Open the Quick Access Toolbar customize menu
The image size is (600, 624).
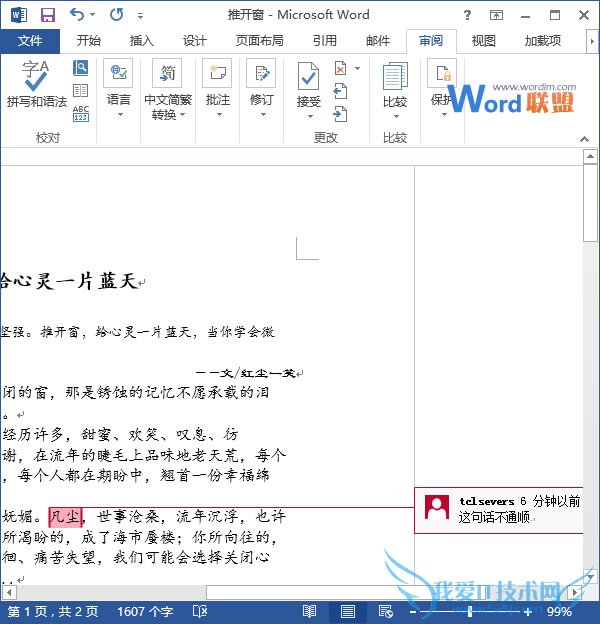(x=140, y=16)
